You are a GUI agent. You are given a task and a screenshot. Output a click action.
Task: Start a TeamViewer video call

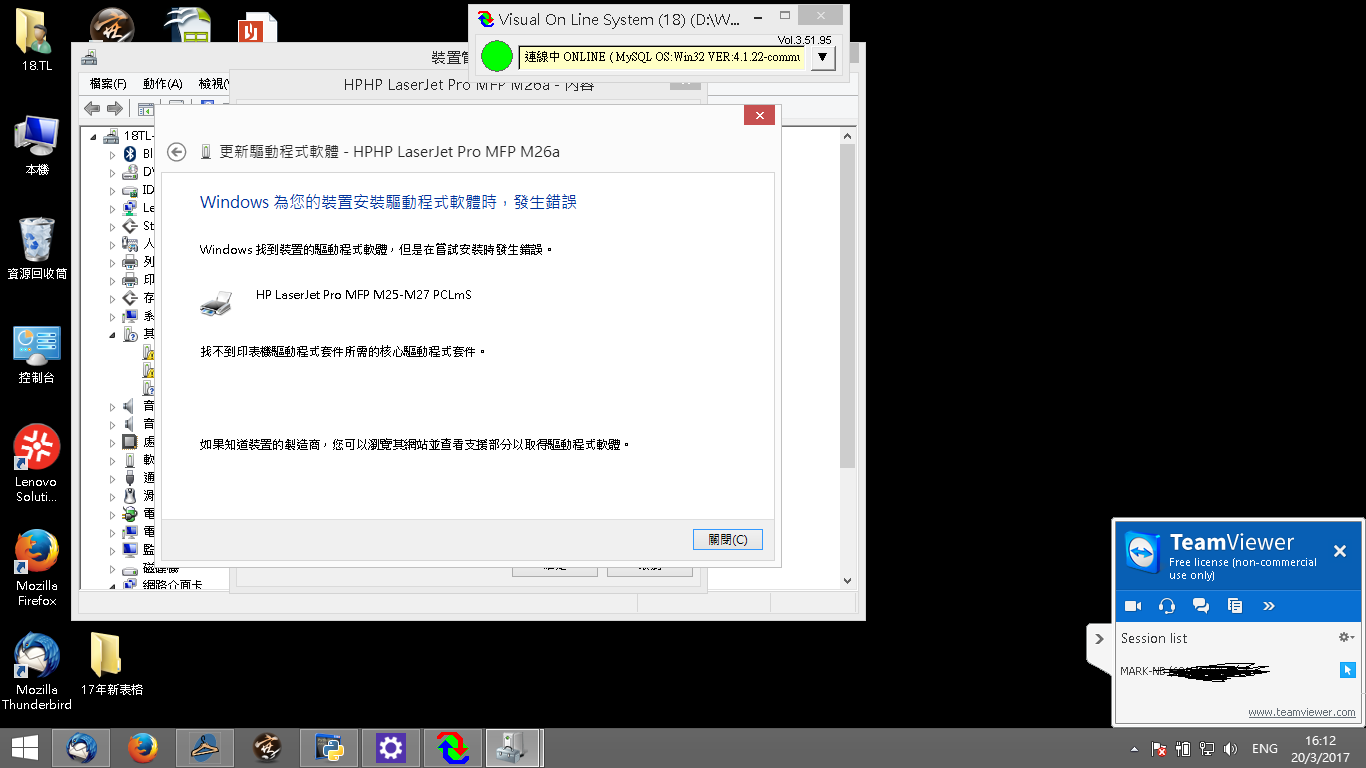tap(1133, 606)
